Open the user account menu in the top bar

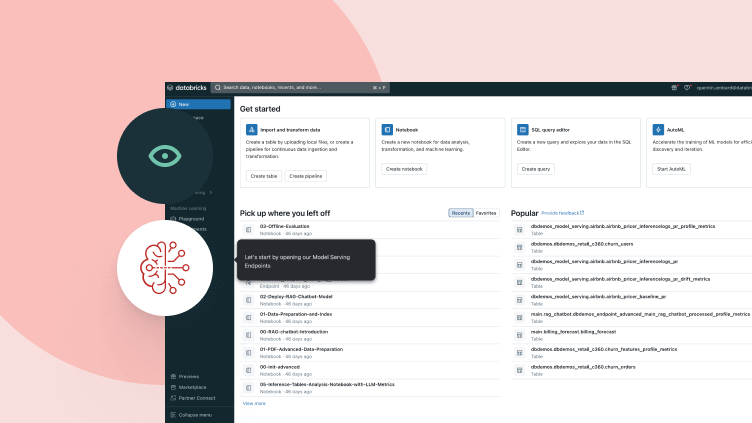click(724, 88)
